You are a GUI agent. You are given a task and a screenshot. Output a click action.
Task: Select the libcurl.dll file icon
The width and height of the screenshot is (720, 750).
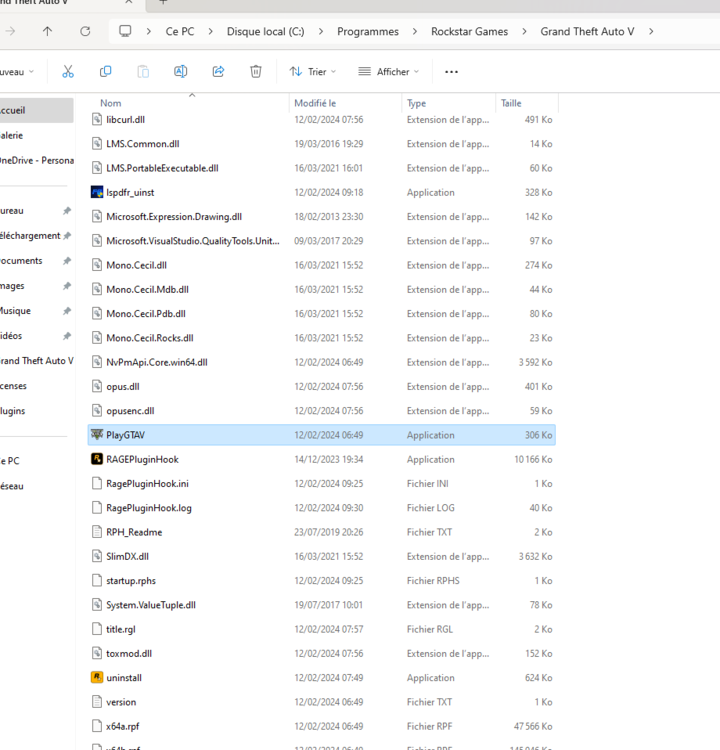coord(97,120)
